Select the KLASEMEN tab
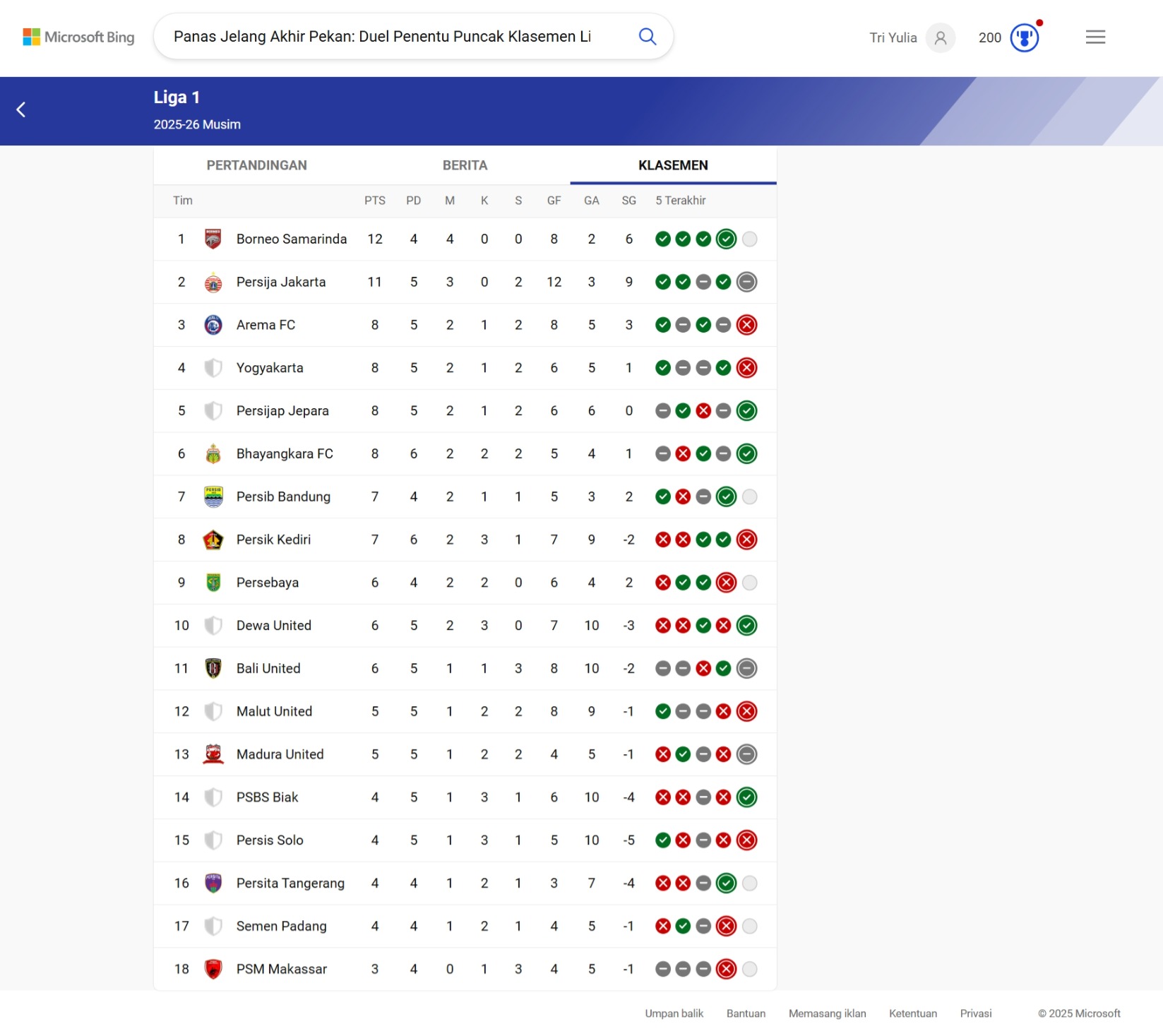The image size is (1163, 1036). (x=673, y=165)
